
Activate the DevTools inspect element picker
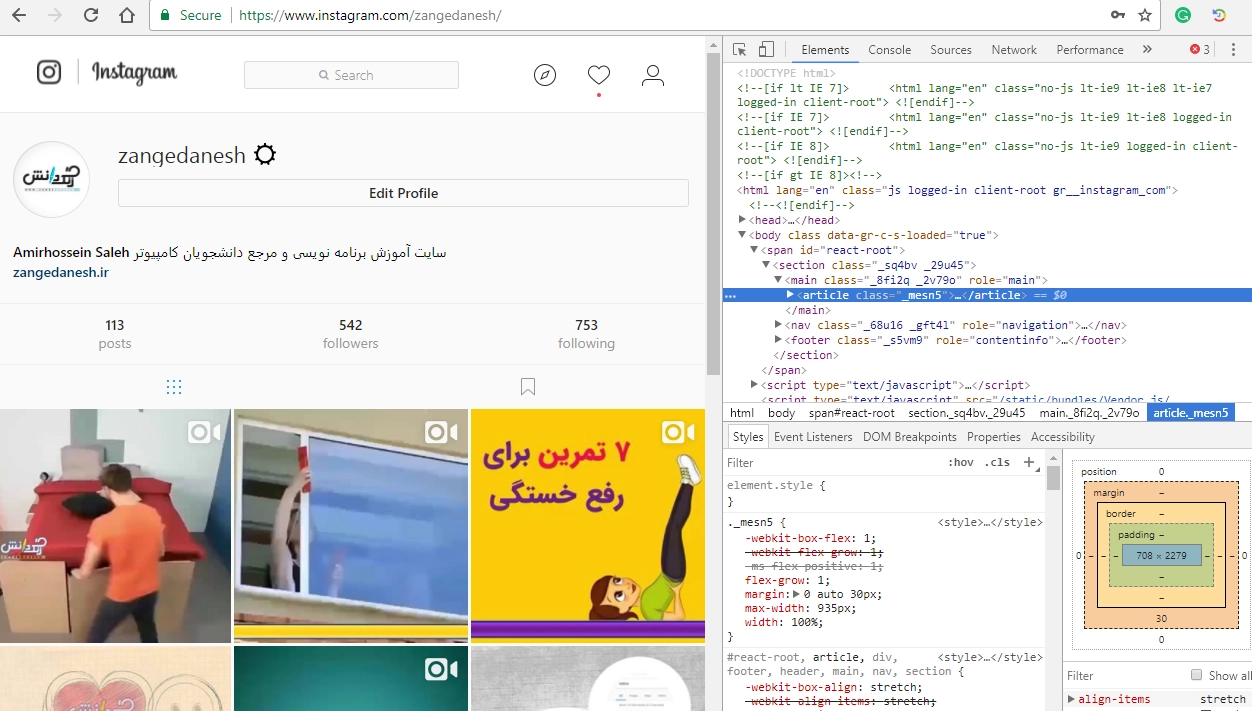[740, 50]
